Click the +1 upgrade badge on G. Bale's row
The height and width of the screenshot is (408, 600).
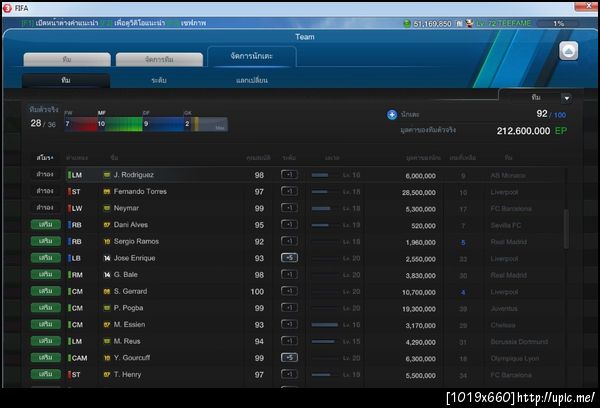pyautogui.click(x=289, y=274)
